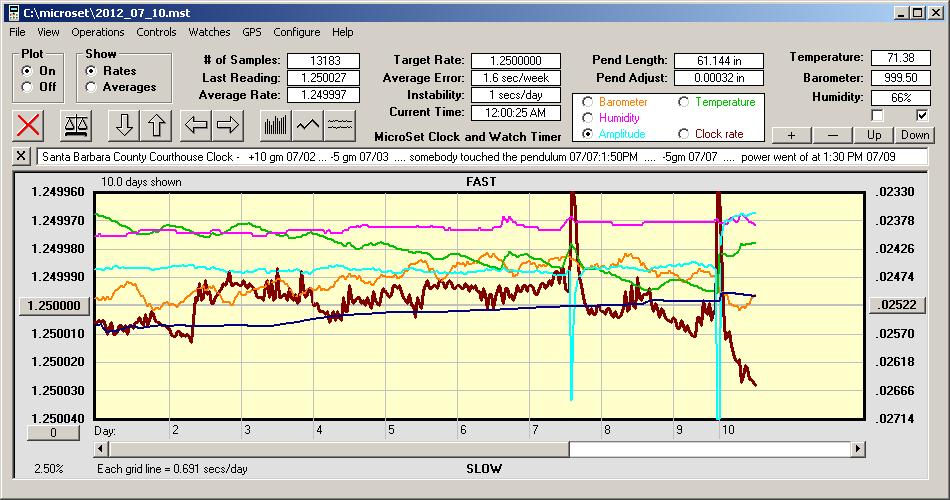Click the Up button
Screen dimensions: 950x500
coord(874,135)
